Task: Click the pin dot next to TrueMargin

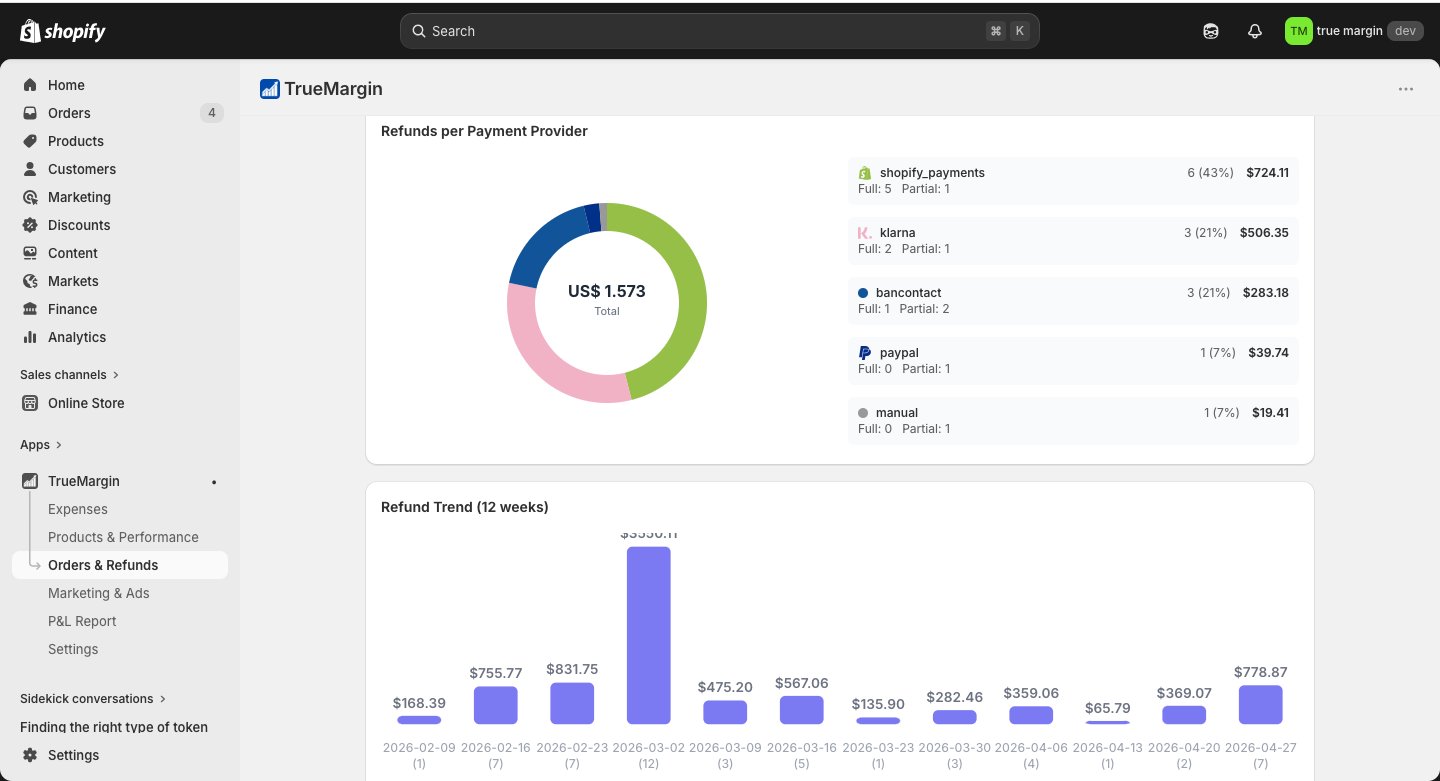Action: click(214, 482)
